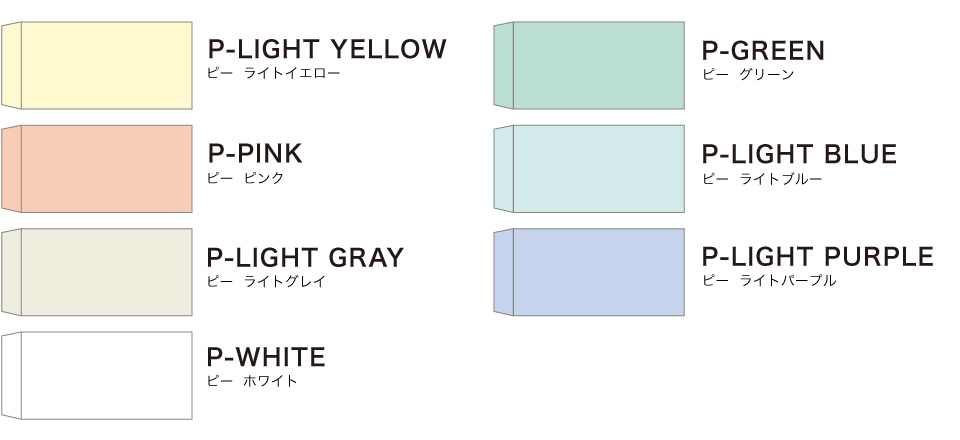Click the Japanese caption "ピー ライトパープル"
Viewport: 960px width, 440px height.
point(769,281)
